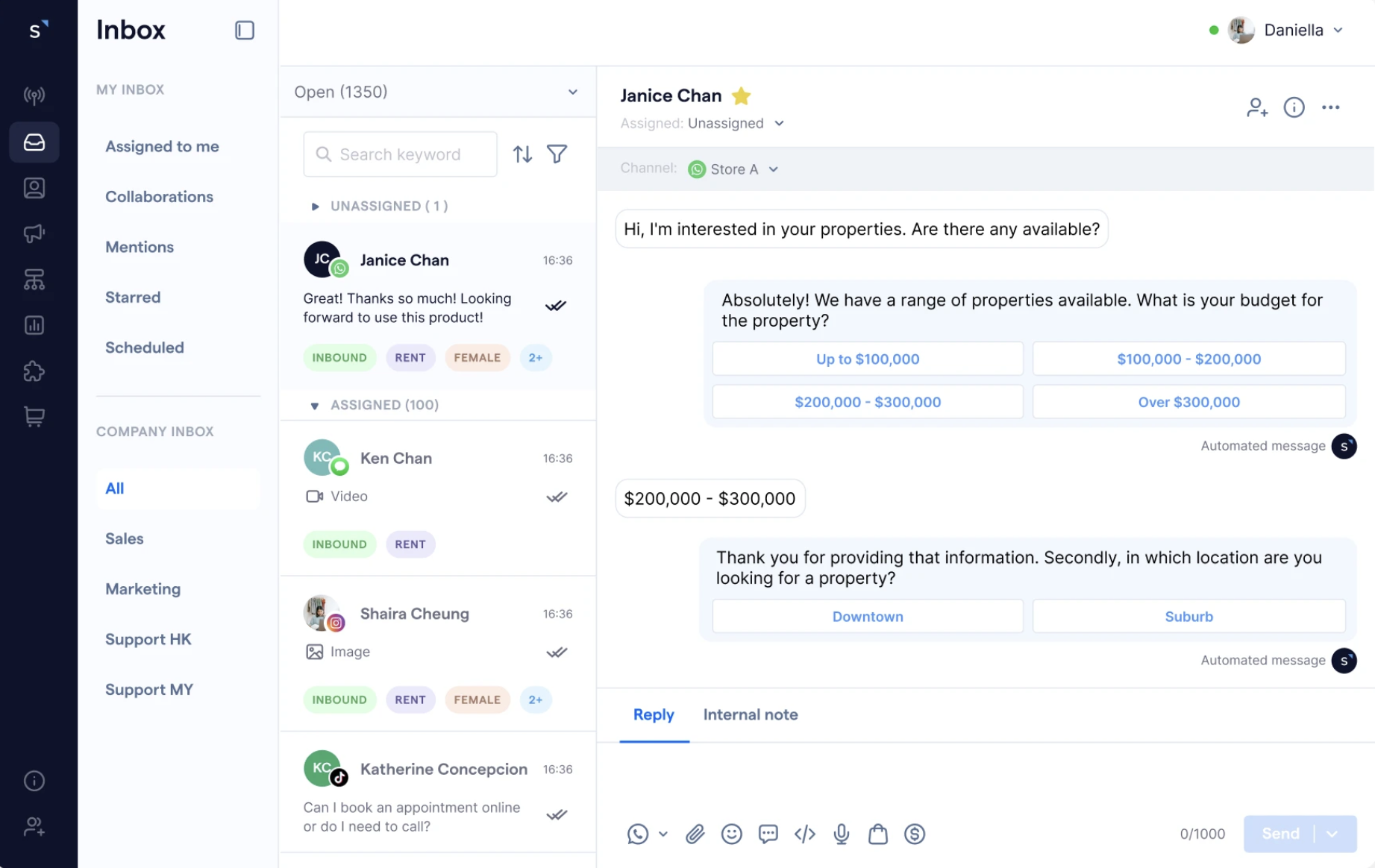
Task: Click the Search keyword field
Action: (x=401, y=154)
